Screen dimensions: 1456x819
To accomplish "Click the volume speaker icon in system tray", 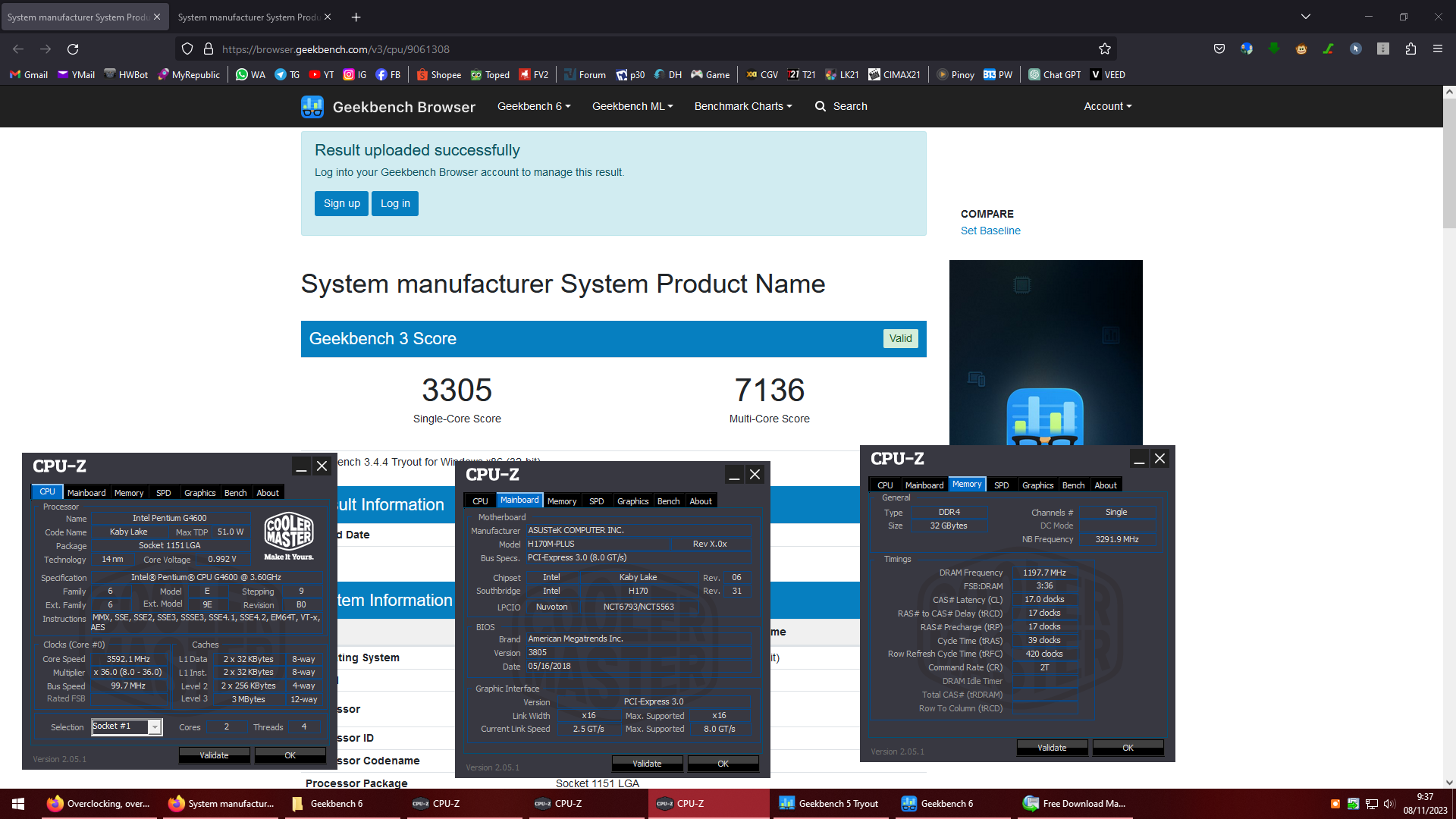I will pyautogui.click(x=1389, y=804).
